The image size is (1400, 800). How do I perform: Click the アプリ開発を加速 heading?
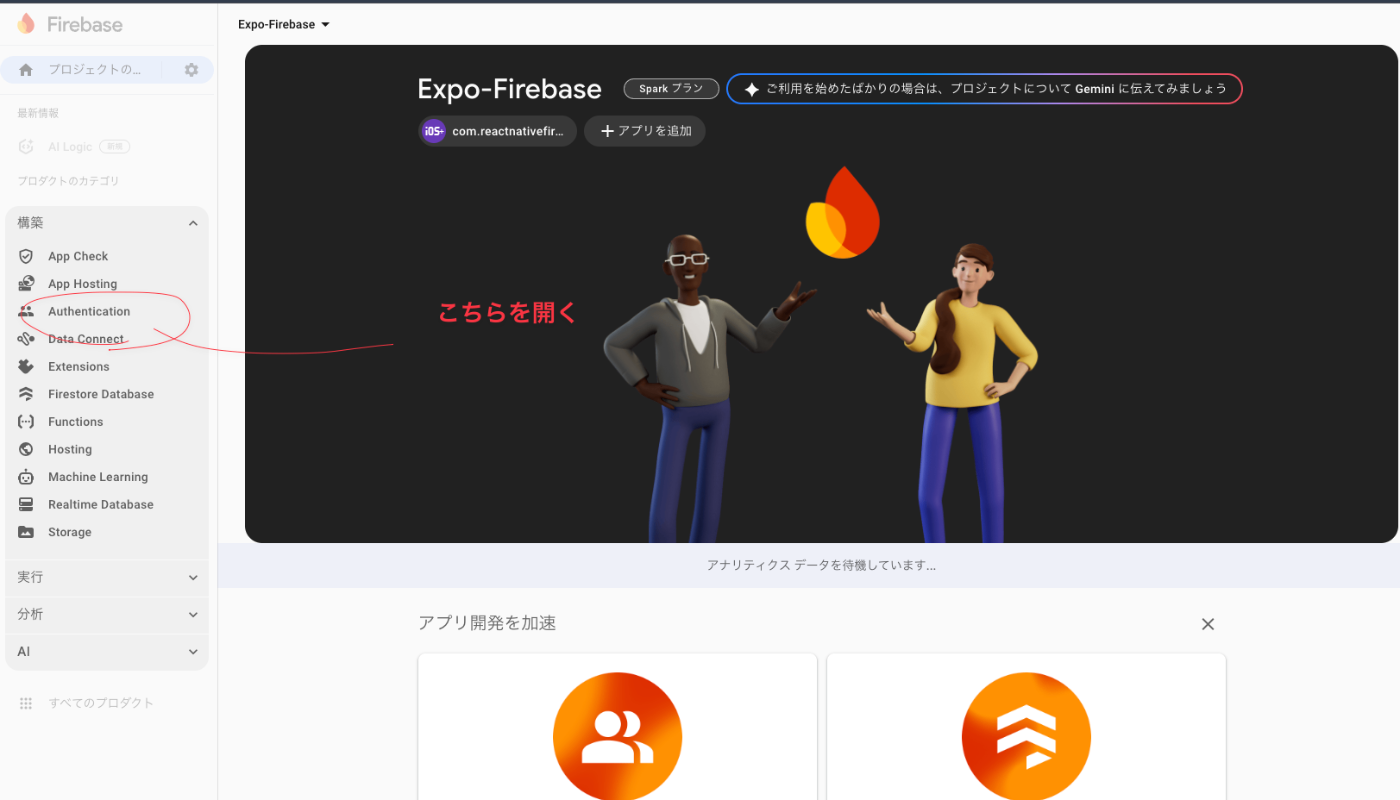point(487,623)
